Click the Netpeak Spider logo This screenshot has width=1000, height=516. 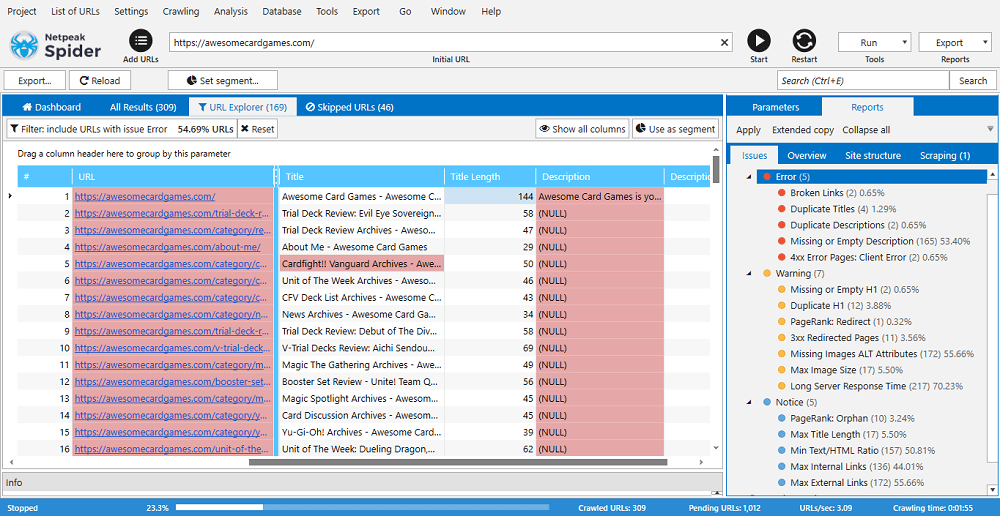tap(55, 45)
